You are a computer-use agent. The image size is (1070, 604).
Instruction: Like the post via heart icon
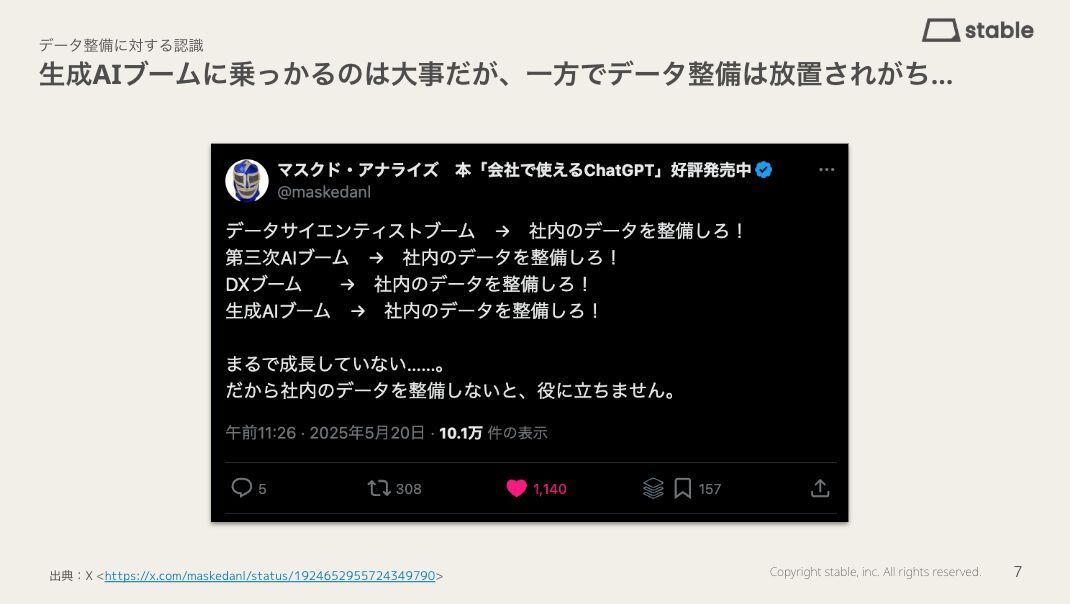[517, 488]
